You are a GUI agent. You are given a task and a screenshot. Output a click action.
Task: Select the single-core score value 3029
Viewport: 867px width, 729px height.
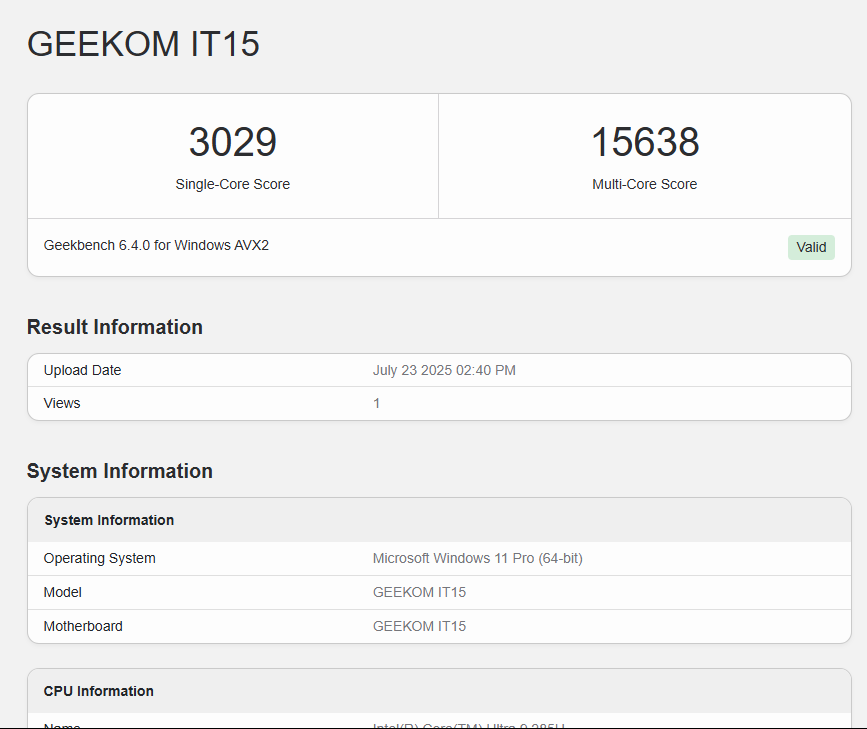pyautogui.click(x=233, y=142)
